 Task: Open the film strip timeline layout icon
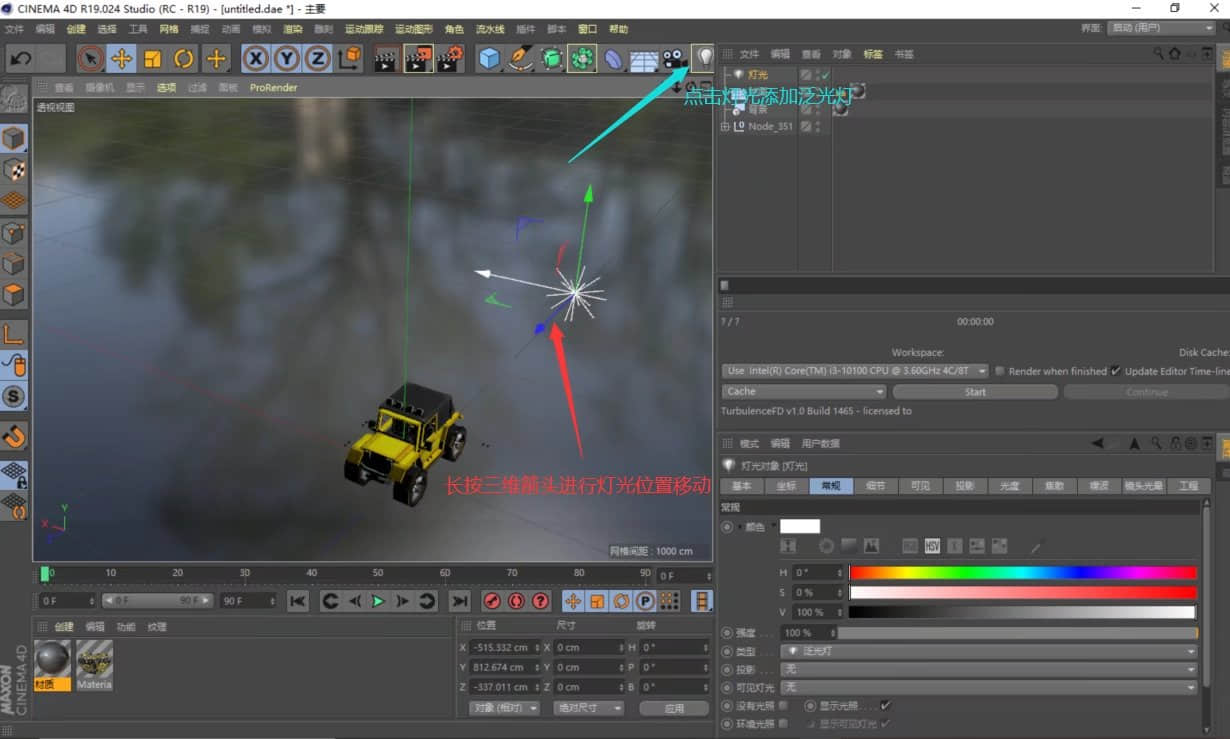tap(703, 601)
